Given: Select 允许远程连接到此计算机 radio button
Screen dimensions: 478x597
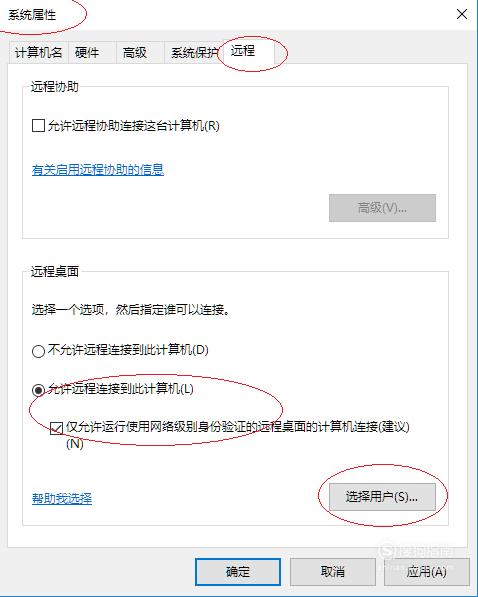Looking at the screenshot, I should [x=38, y=389].
